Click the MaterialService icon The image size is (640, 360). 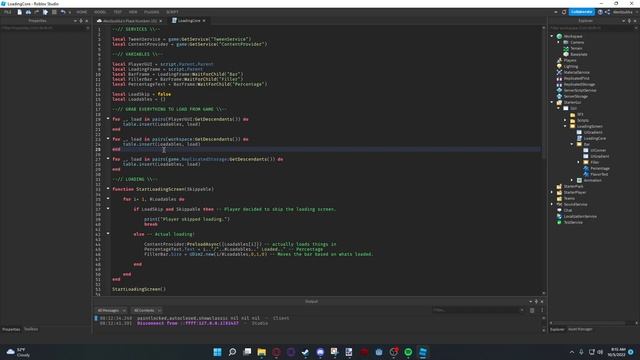[x=560, y=72]
